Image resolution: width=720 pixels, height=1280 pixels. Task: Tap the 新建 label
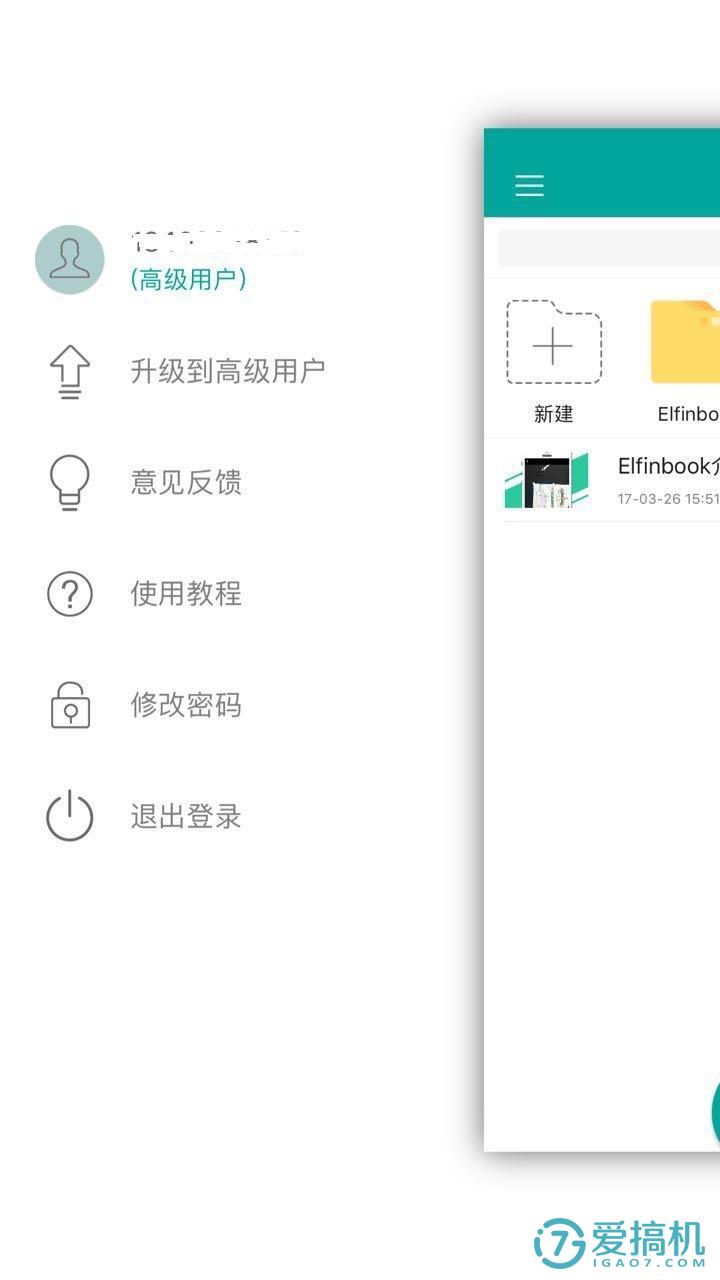(x=553, y=414)
